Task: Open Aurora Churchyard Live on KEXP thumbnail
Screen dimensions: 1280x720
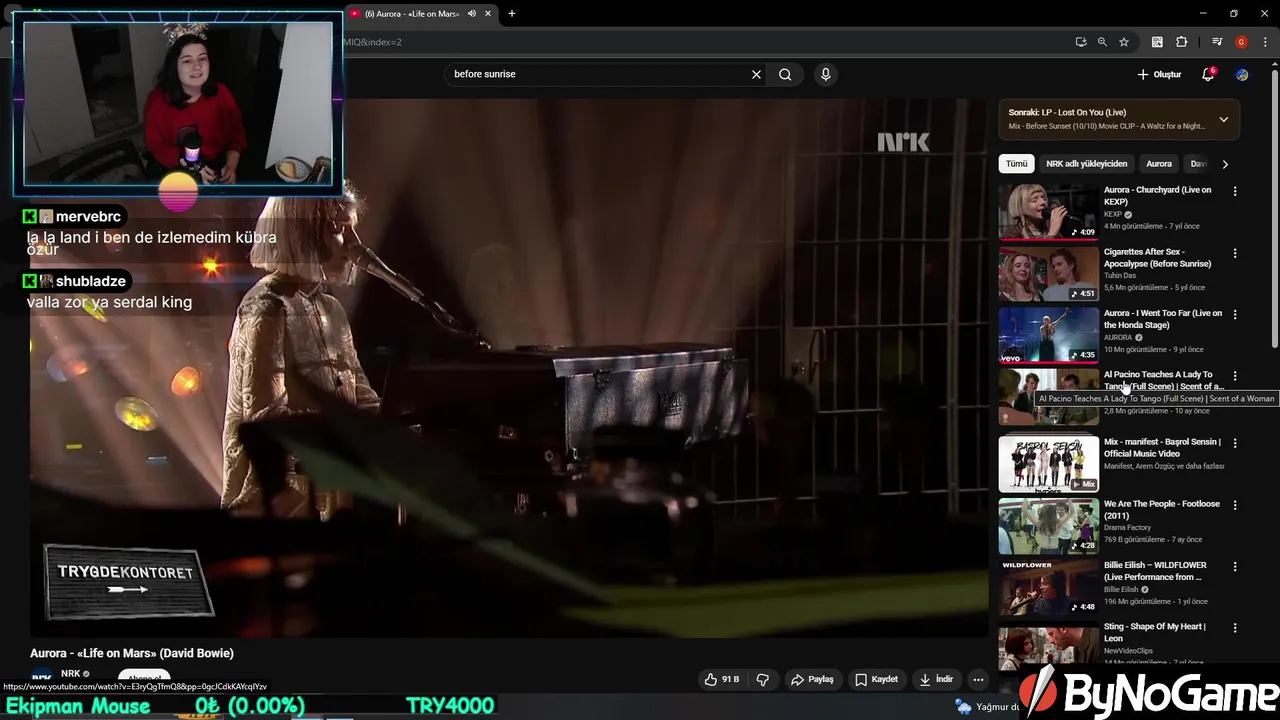Action: click(x=1048, y=211)
